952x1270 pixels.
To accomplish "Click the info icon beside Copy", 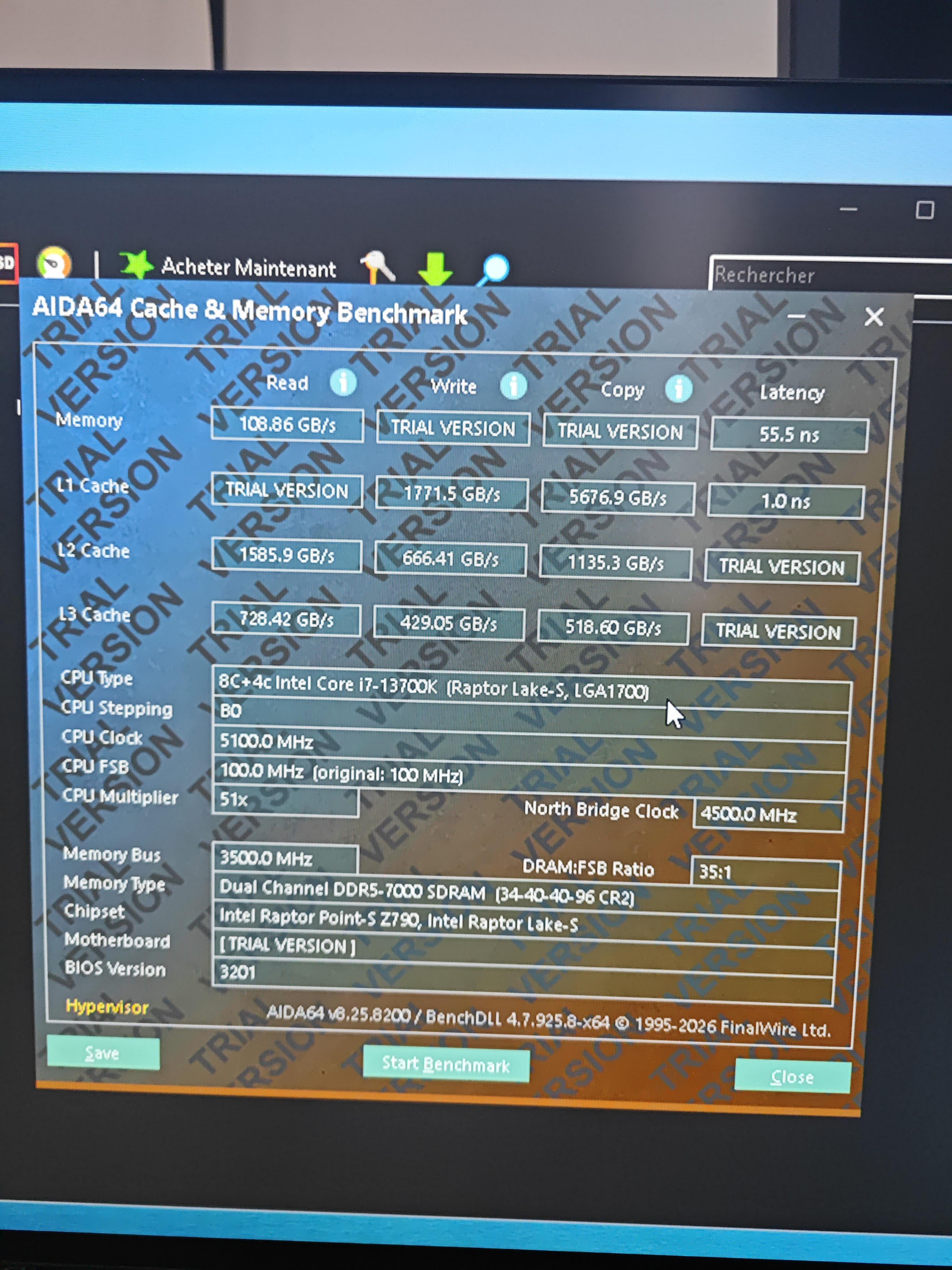I will click(x=678, y=389).
